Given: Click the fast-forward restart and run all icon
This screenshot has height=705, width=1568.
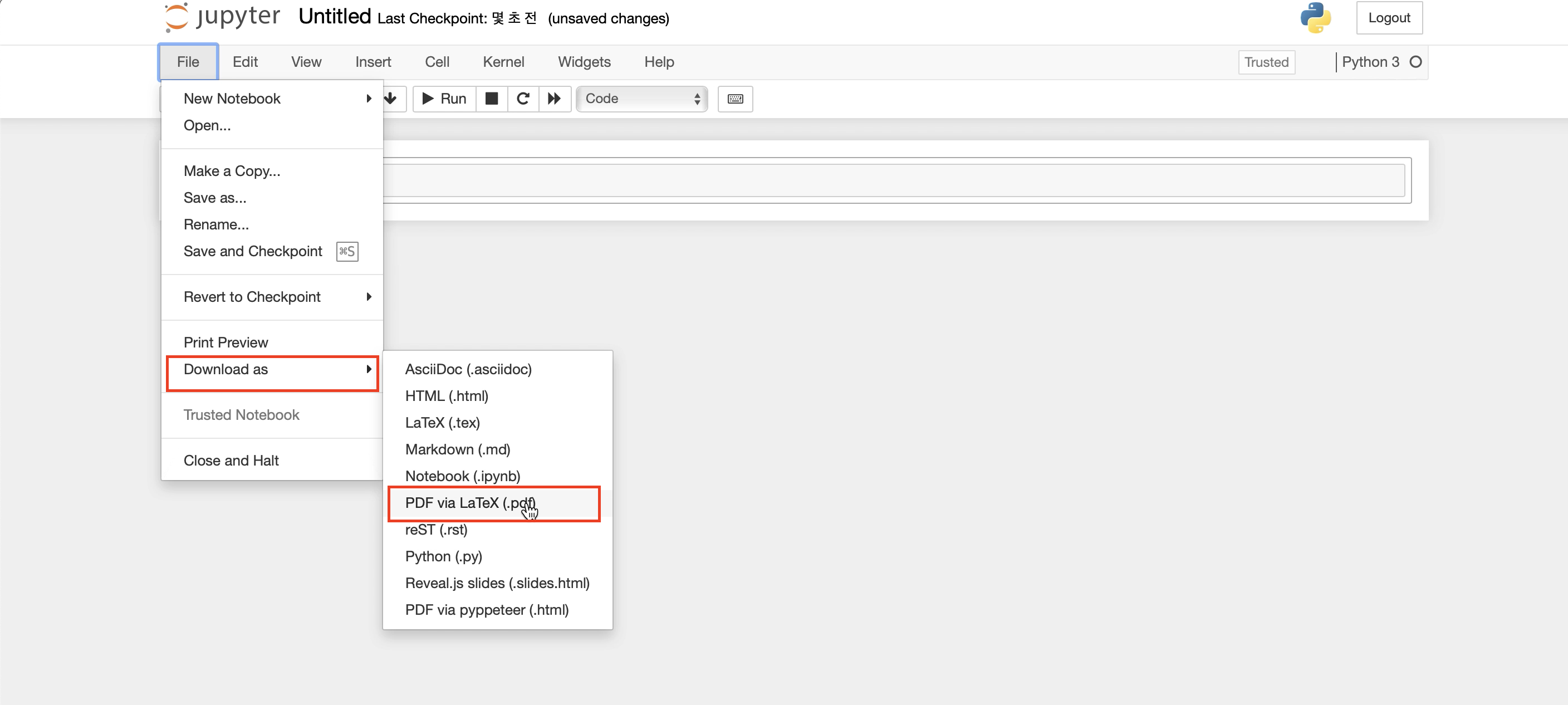Looking at the screenshot, I should (x=554, y=99).
